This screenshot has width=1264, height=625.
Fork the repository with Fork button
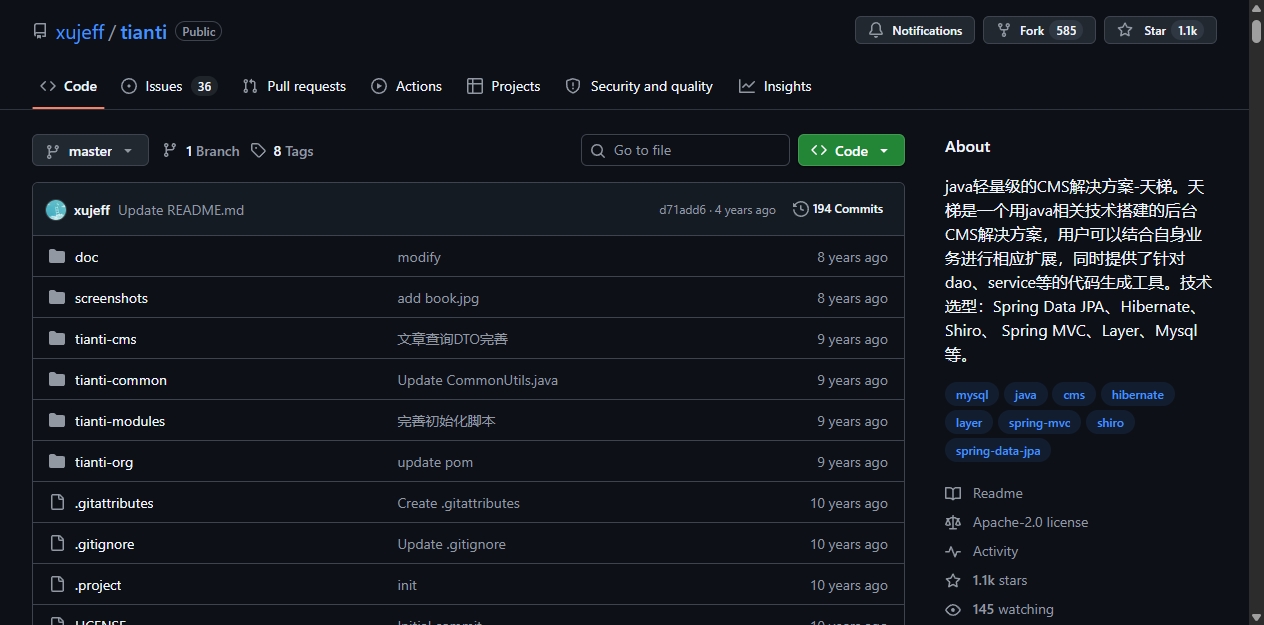coord(1039,31)
